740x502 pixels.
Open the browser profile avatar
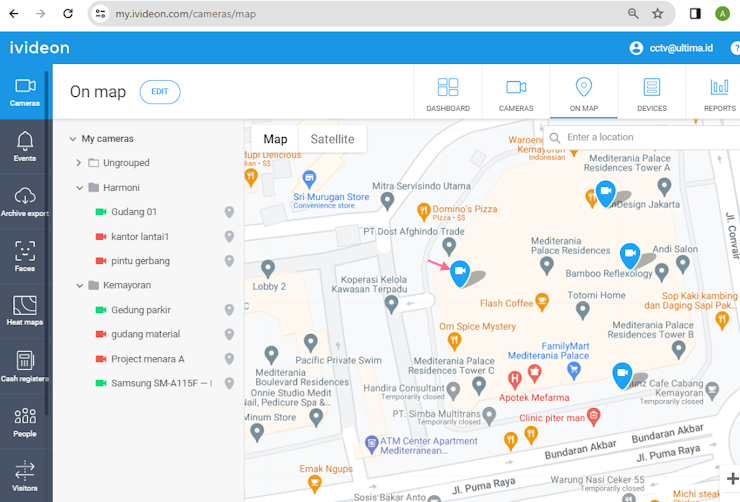coord(722,14)
